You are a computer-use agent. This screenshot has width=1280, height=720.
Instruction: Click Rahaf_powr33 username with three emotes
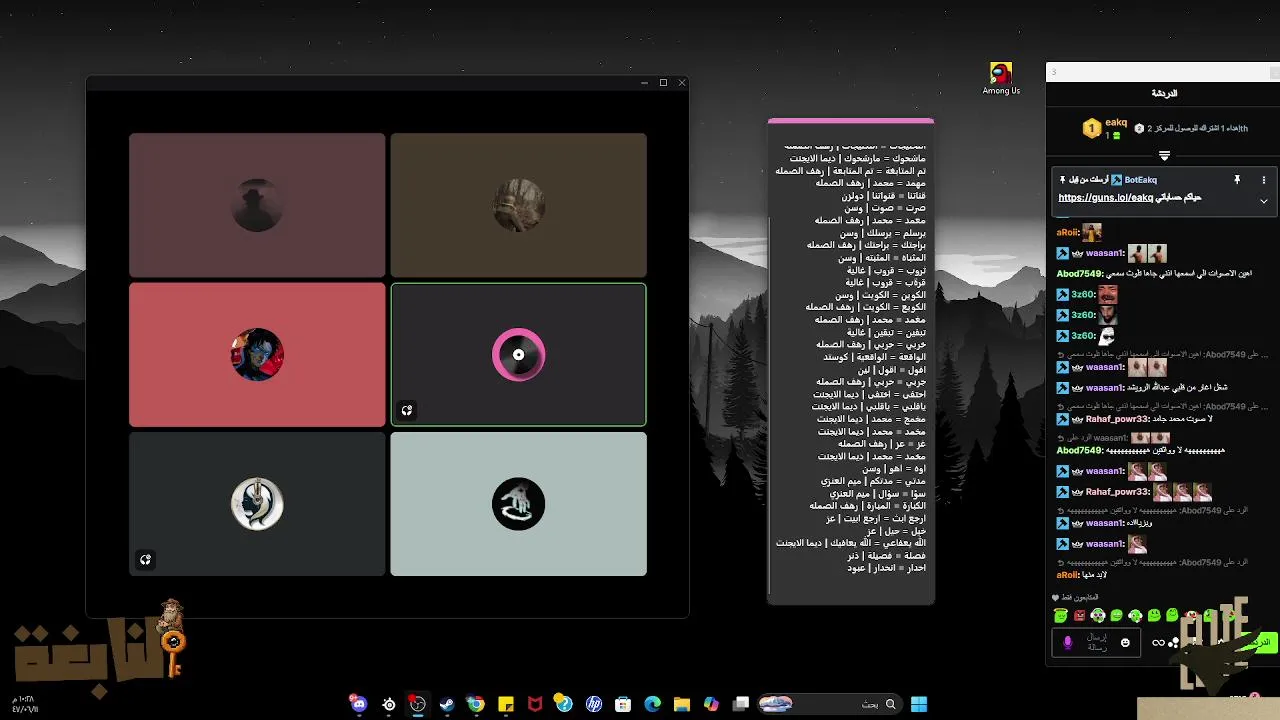pyautogui.click(x=1115, y=492)
